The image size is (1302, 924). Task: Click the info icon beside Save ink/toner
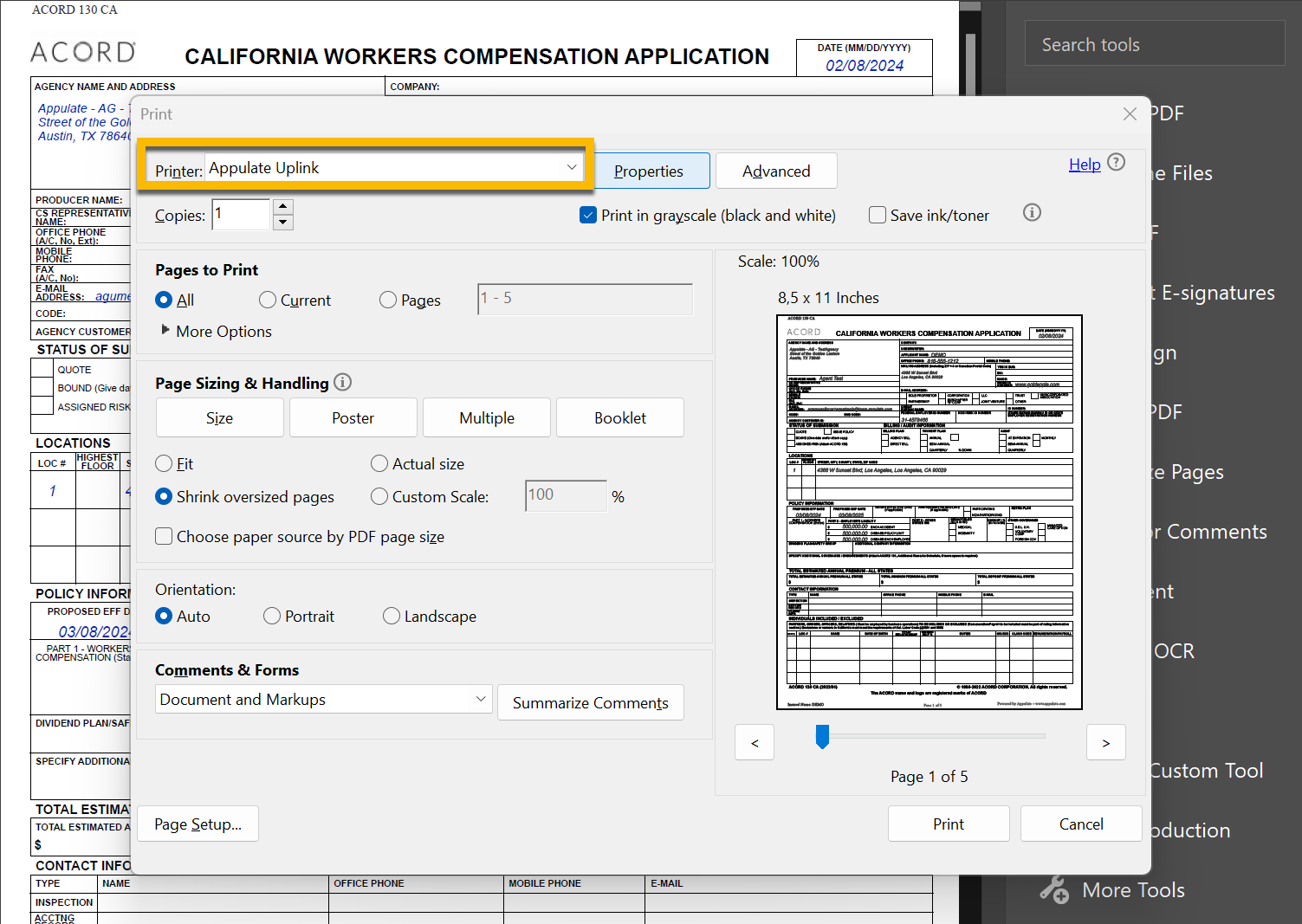(1032, 212)
